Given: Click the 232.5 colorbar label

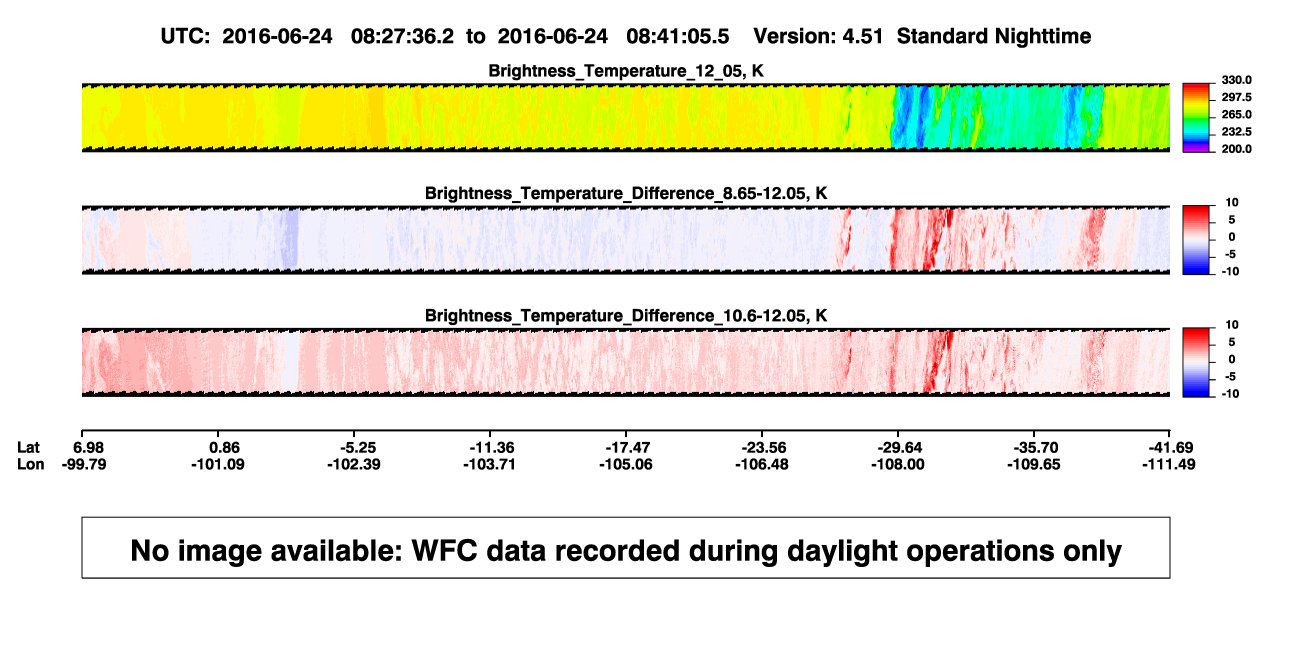Looking at the screenshot, I should (1236, 131).
